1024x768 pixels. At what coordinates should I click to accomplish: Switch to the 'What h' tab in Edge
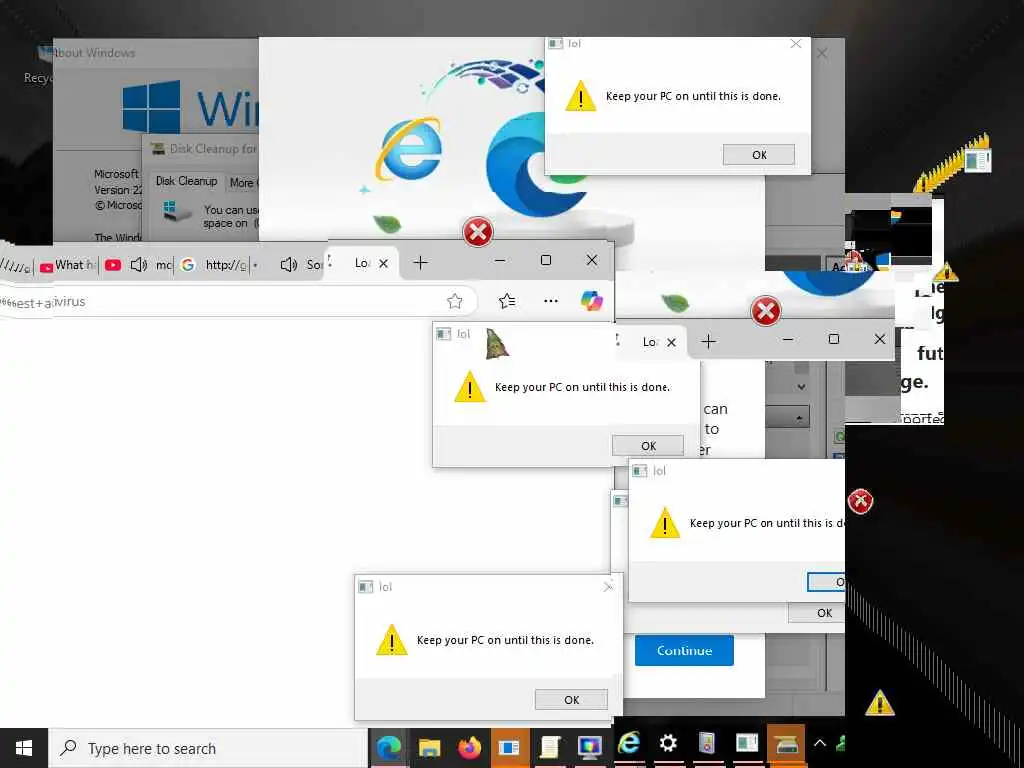coord(68,264)
